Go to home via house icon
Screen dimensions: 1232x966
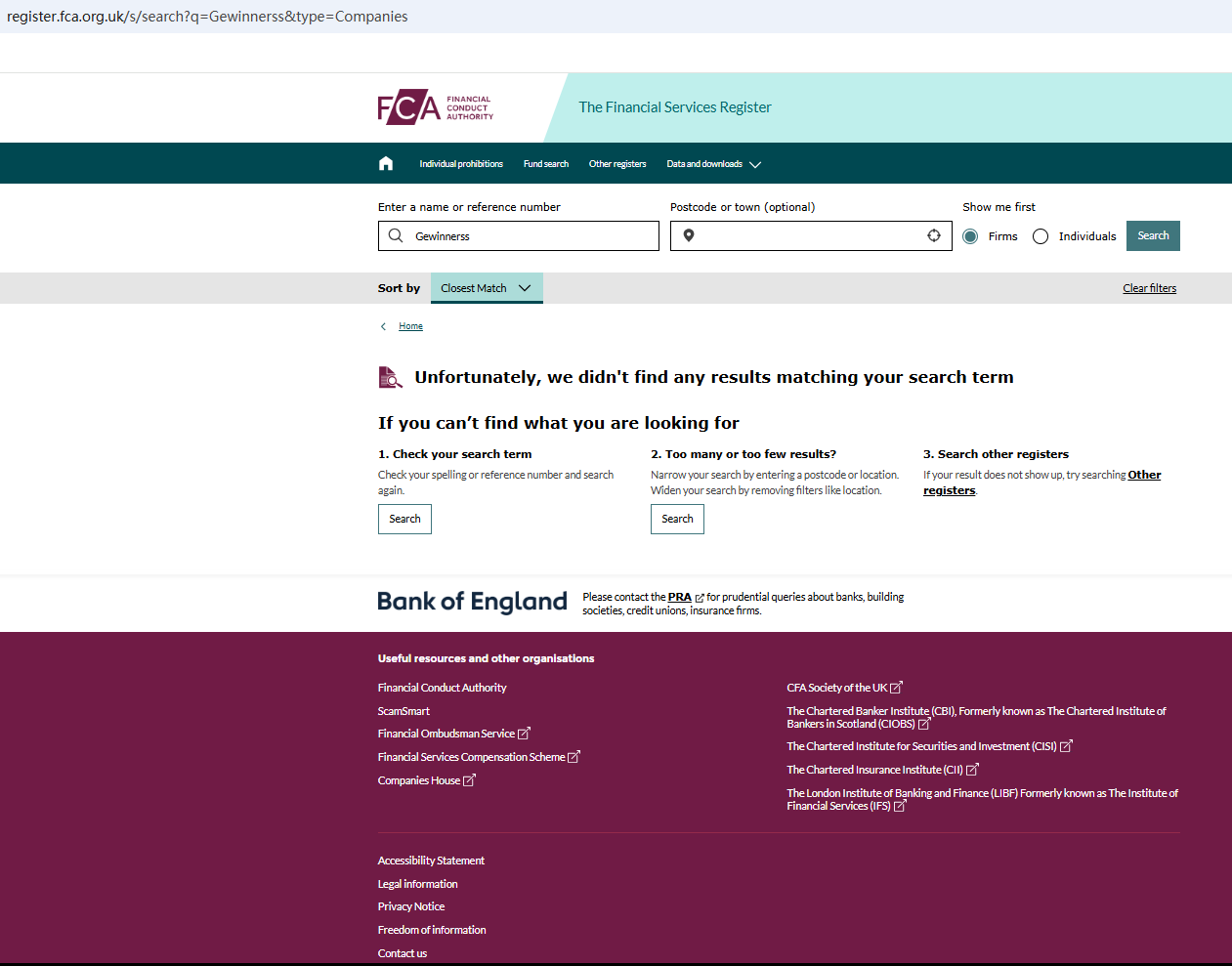click(386, 163)
